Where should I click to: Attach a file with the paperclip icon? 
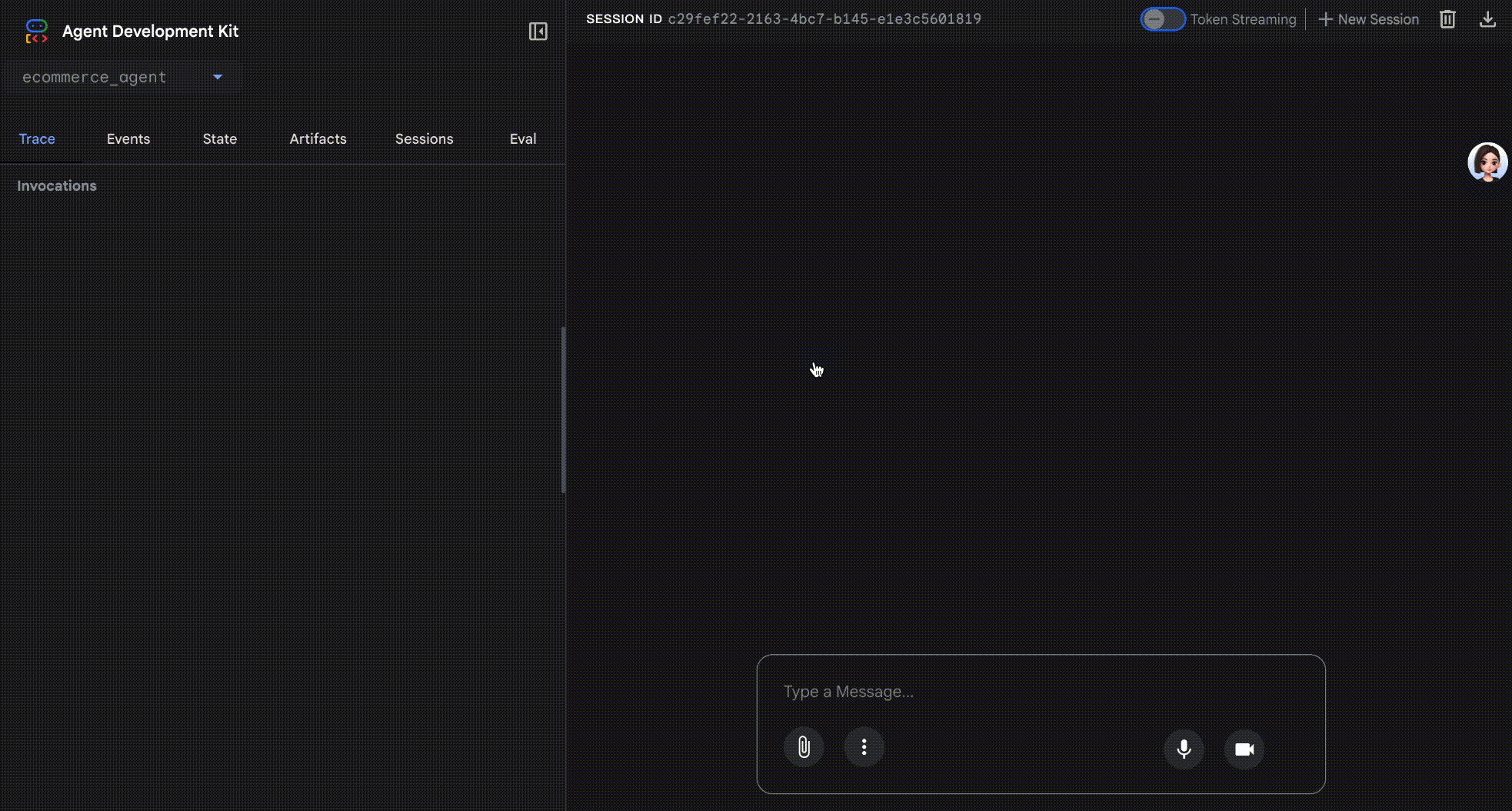[804, 747]
